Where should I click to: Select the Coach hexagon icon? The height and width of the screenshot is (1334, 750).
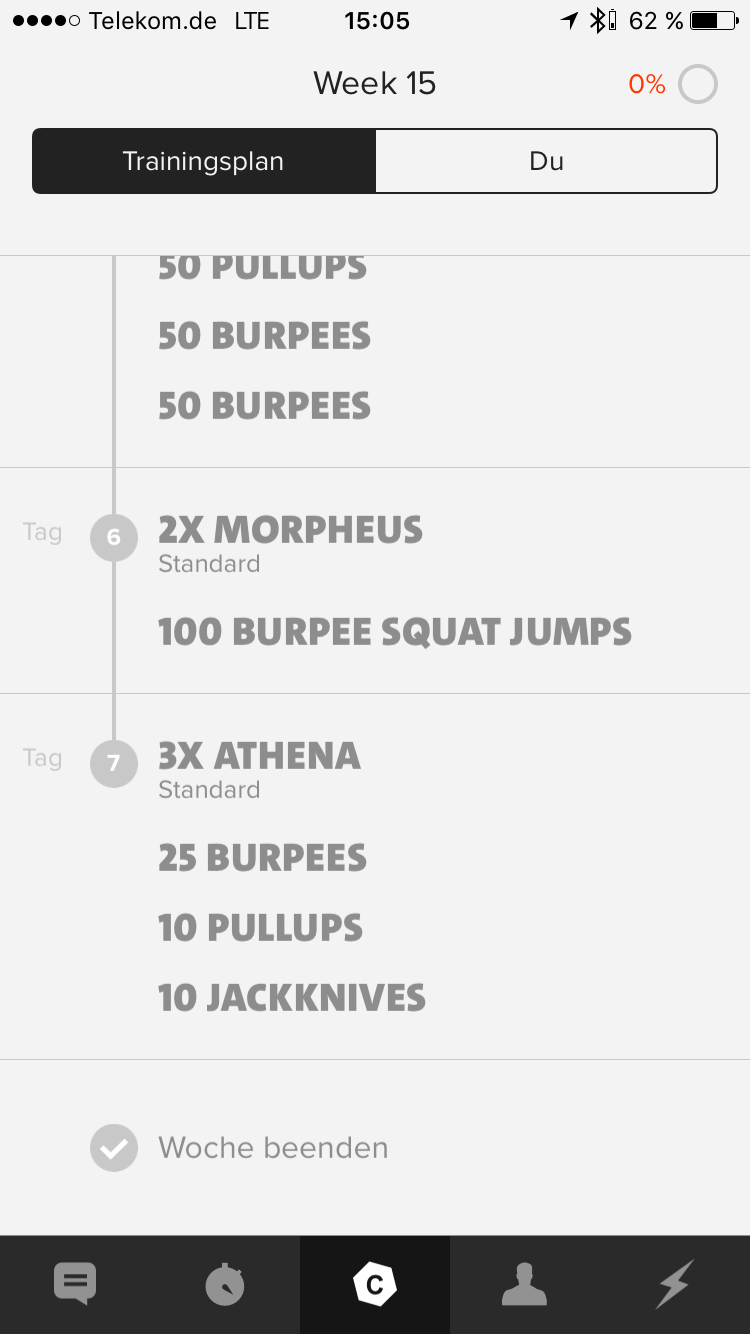pos(375,1284)
